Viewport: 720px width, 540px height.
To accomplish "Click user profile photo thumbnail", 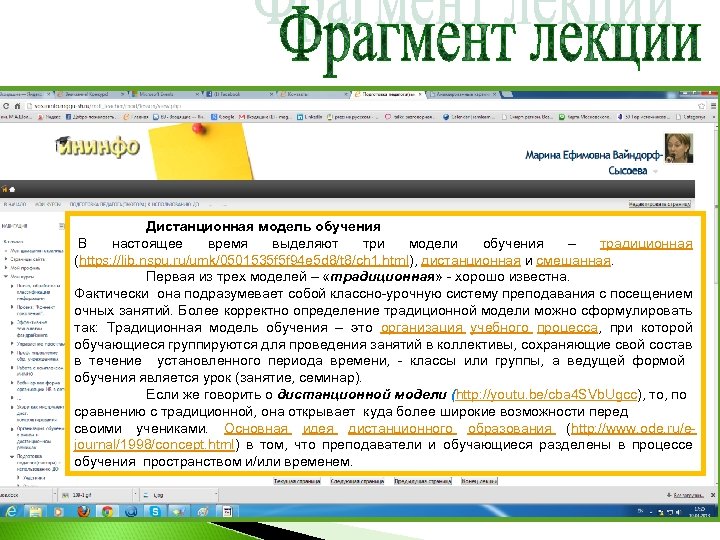I will pos(679,148).
